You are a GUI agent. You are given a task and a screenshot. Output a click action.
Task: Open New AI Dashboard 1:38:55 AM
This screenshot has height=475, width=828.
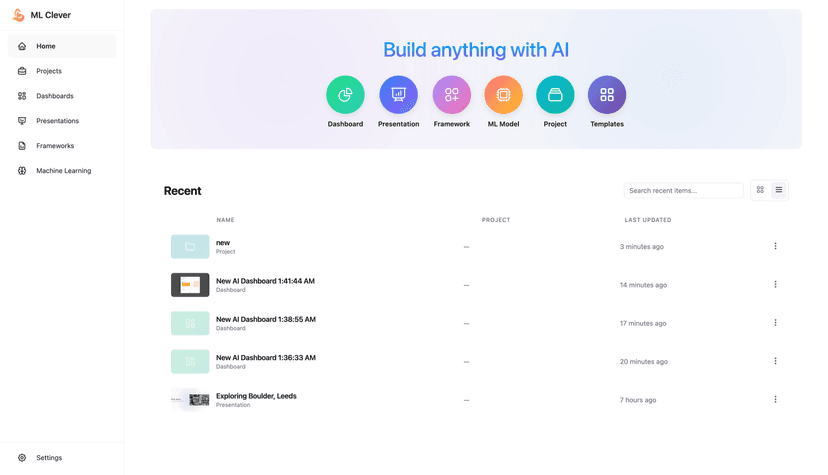point(265,320)
